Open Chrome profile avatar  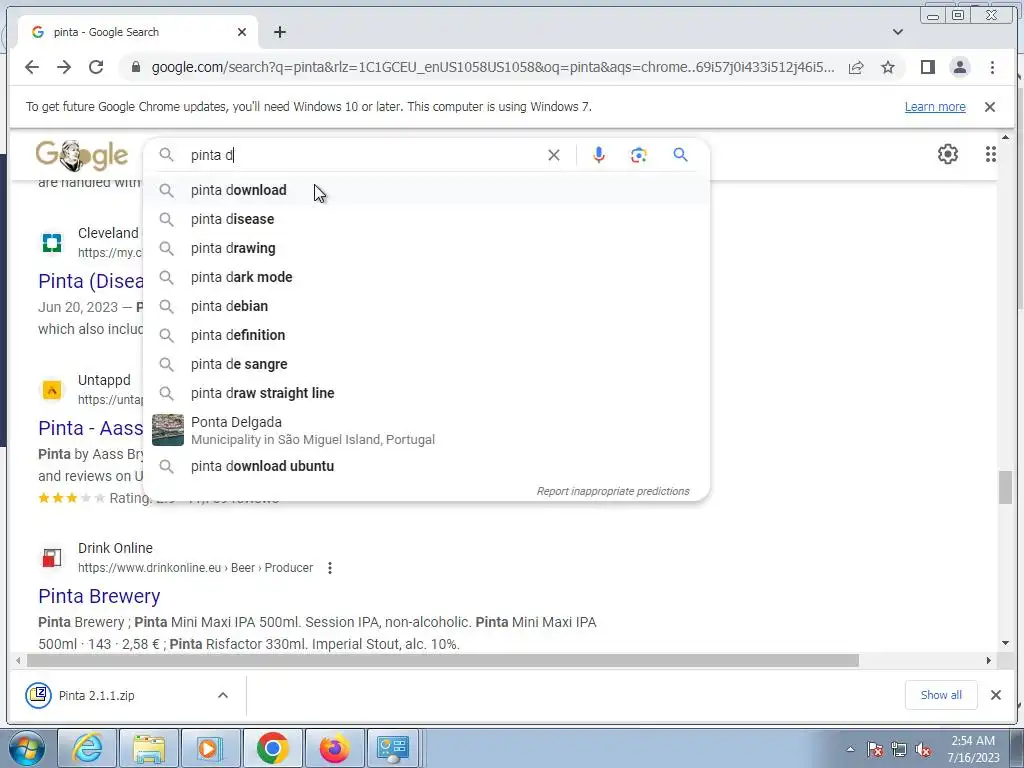tap(959, 67)
